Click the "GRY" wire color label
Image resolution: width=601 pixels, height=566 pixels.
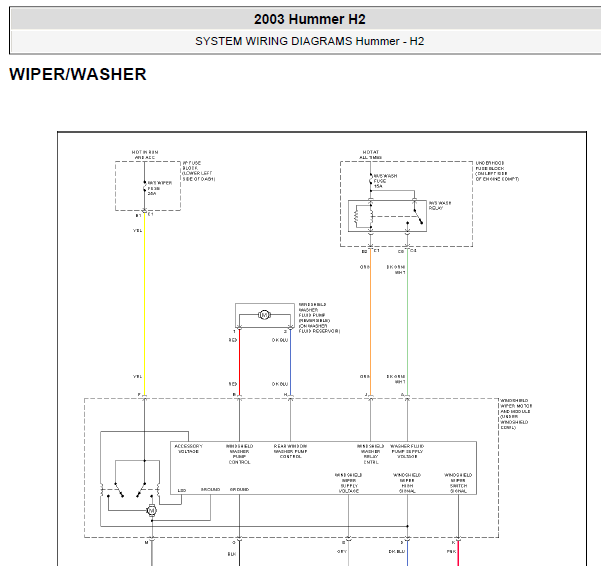click(342, 551)
